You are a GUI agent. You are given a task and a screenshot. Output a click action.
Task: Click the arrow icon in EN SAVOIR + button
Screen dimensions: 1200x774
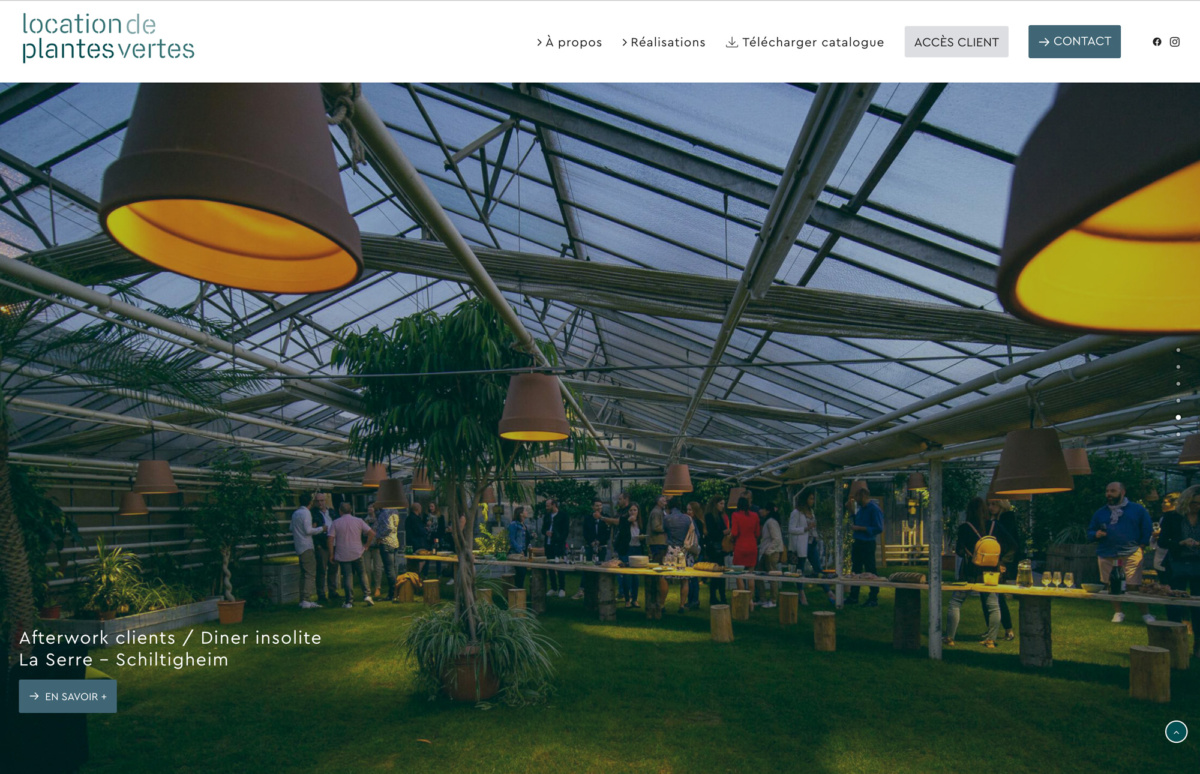[x=35, y=696]
